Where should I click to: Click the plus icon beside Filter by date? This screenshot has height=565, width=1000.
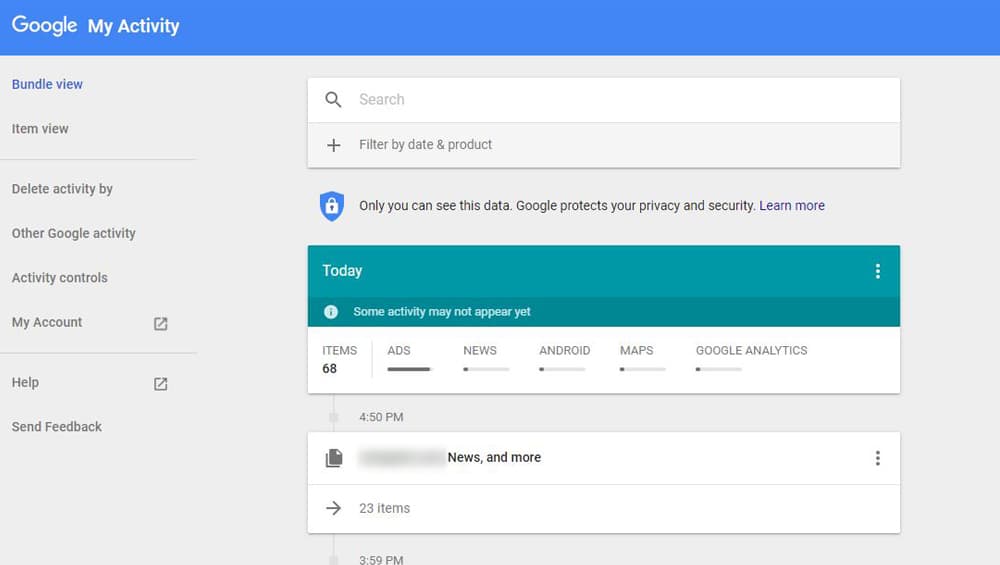[x=333, y=145]
